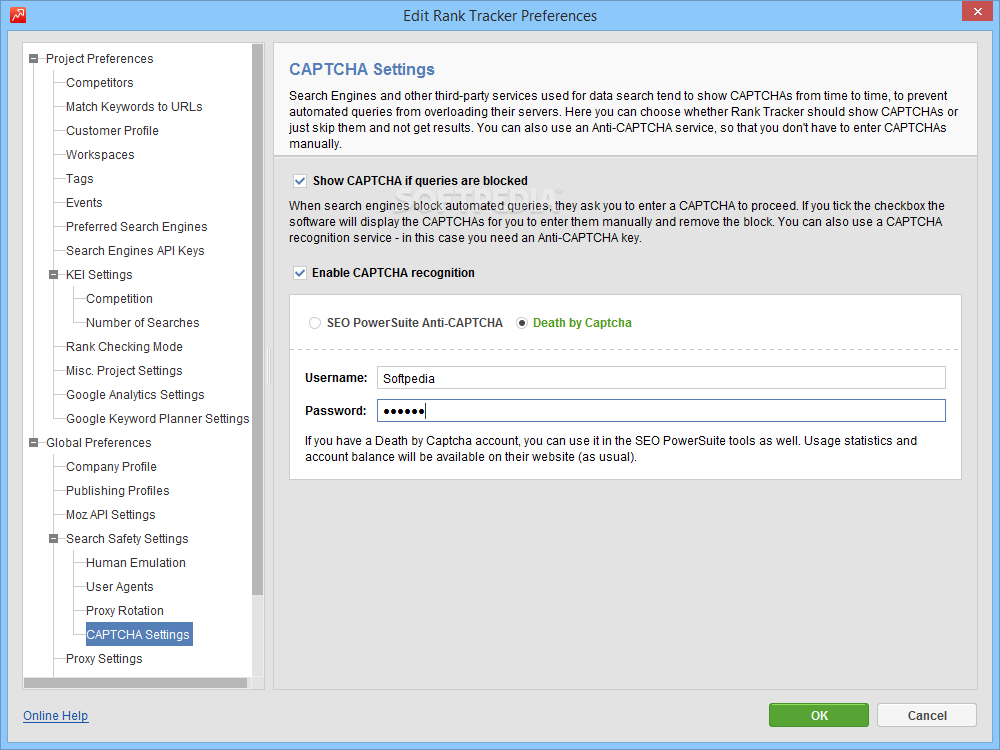Disable the Enable CAPTCHA recognition checkbox
This screenshot has width=1000, height=750.
[300, 273]
